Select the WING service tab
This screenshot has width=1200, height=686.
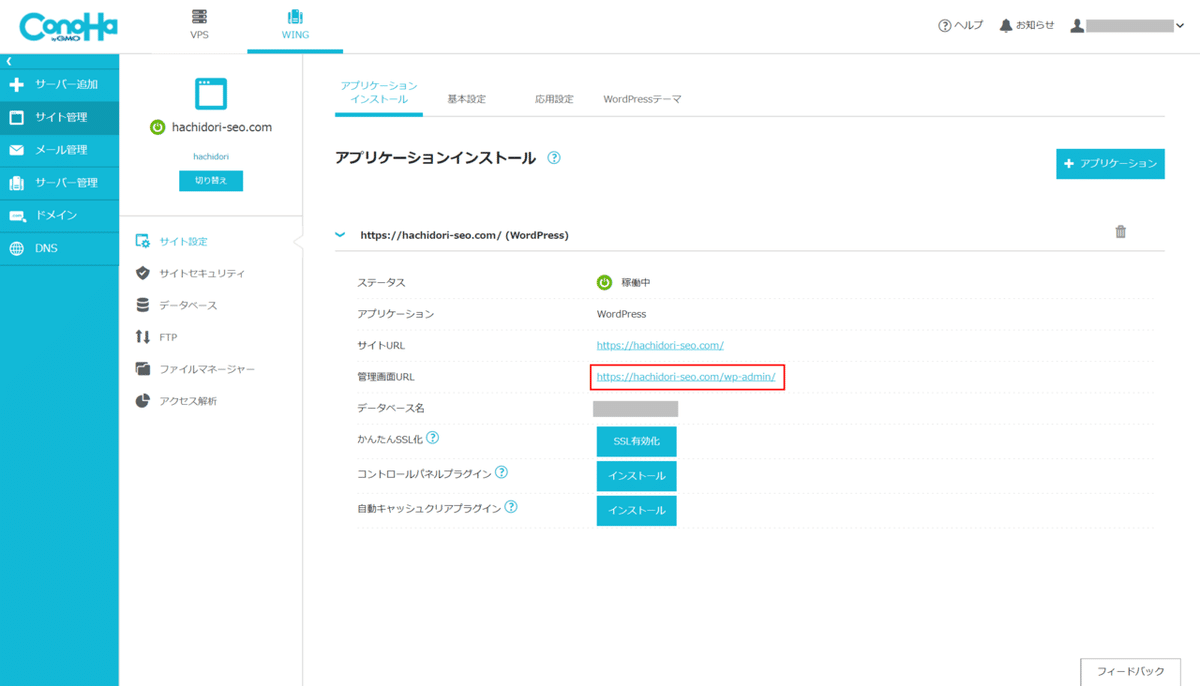click(295, 25)
